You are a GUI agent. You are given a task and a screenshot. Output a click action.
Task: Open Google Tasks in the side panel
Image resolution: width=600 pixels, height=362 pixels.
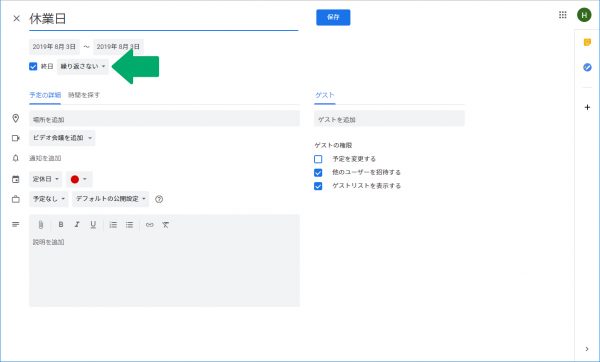pyautogui.click(x=587, y=67)
